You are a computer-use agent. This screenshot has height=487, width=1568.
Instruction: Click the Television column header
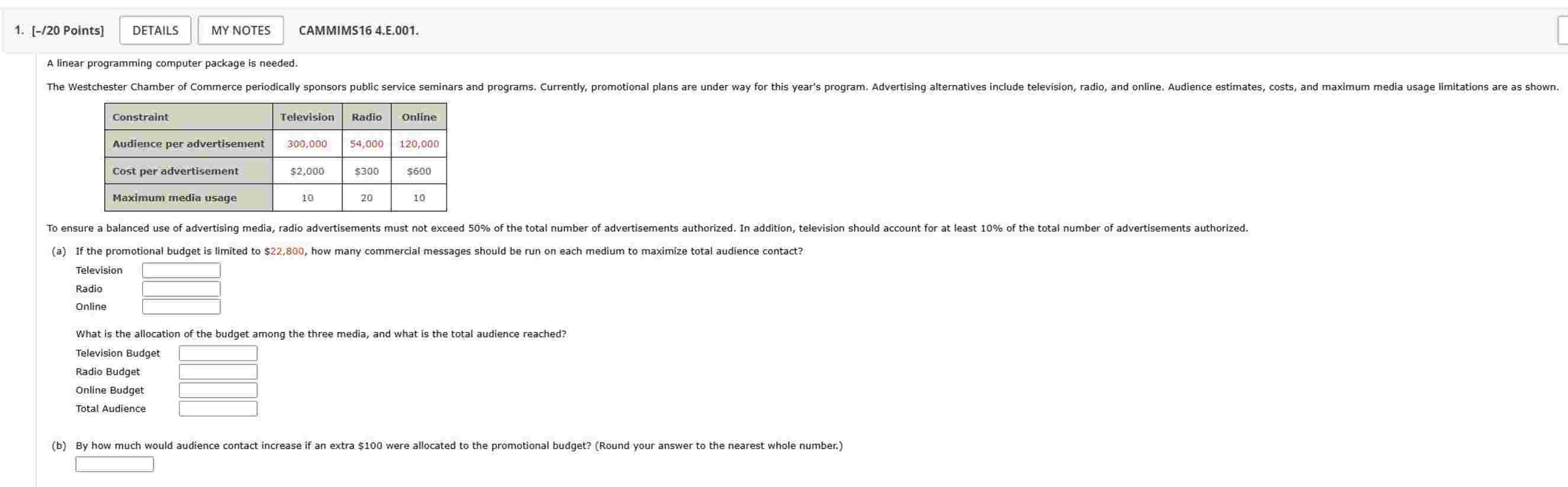307,117
